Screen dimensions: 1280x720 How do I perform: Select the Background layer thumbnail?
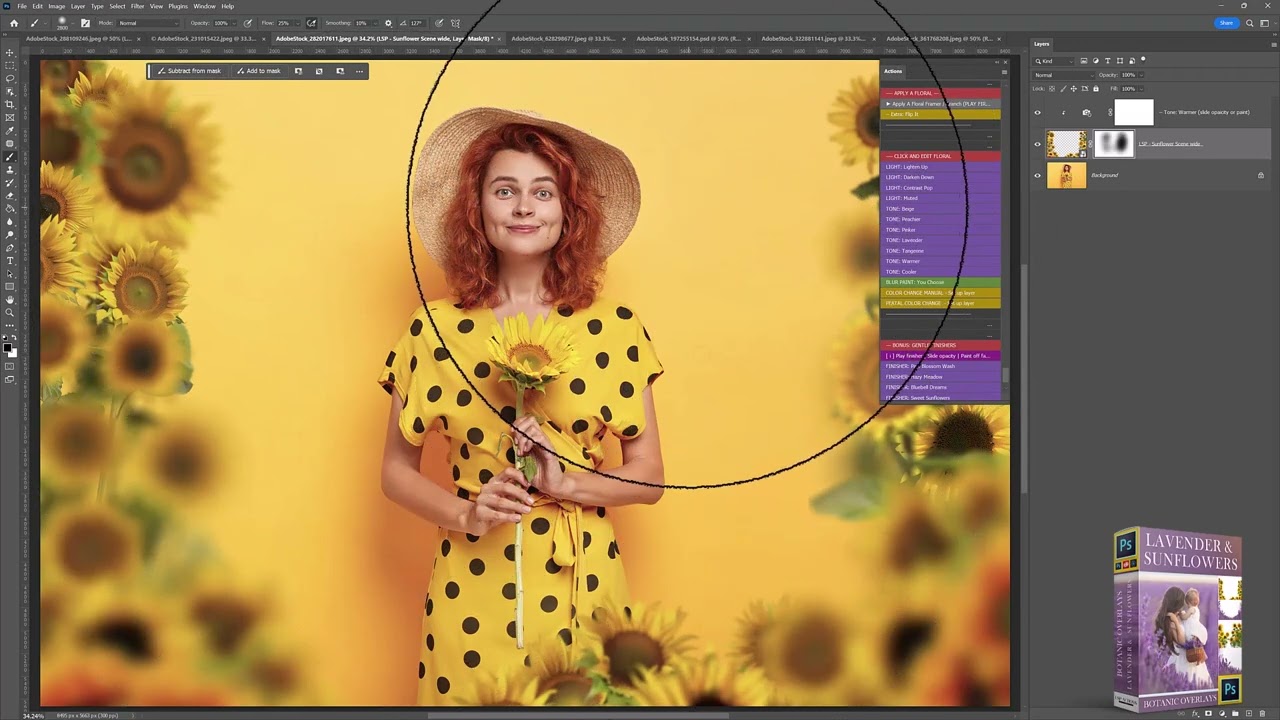click(x=1066, y=175)
